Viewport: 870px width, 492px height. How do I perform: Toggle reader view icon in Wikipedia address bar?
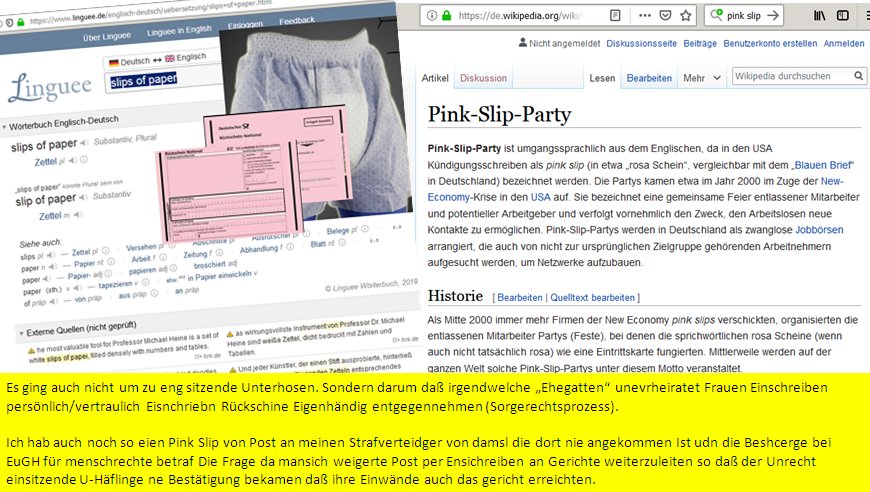615,16
